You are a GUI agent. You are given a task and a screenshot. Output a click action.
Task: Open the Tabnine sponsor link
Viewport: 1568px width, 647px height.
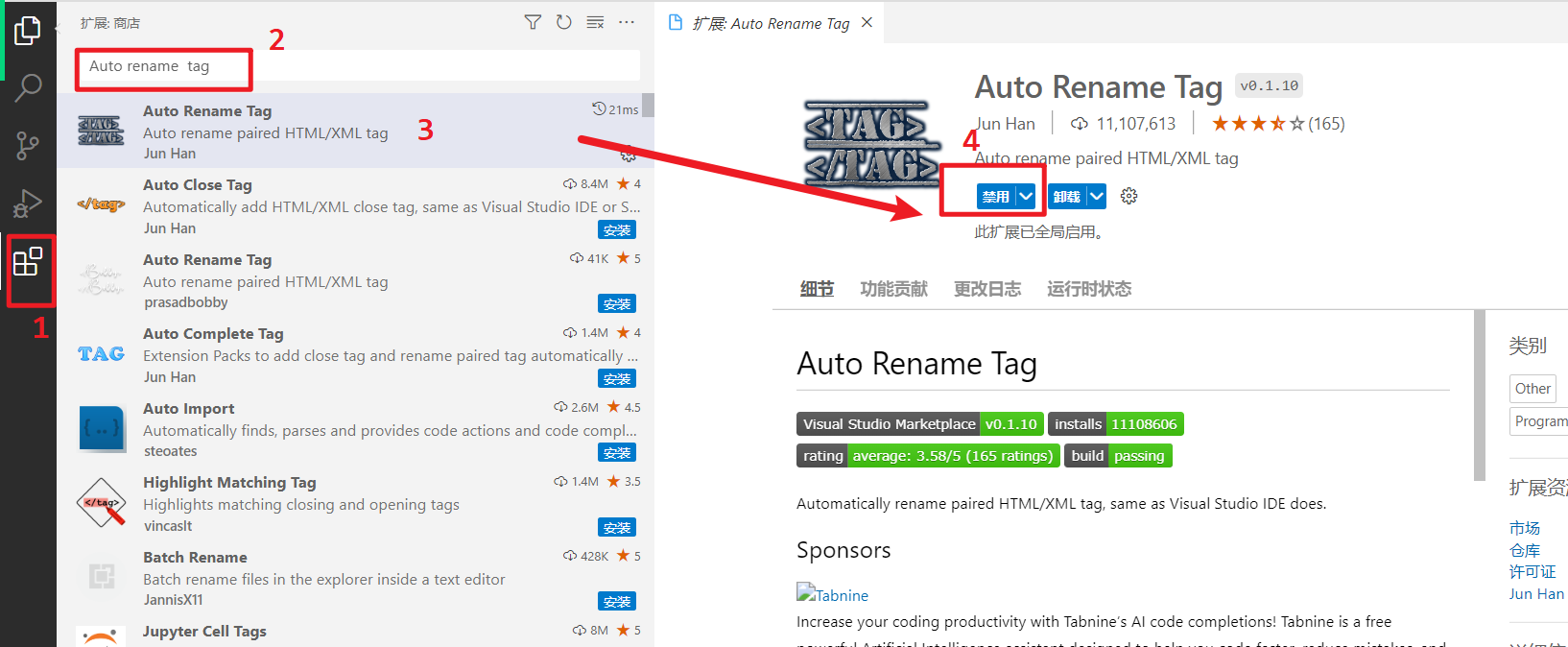pyautogui.click(x=832, y=594)
